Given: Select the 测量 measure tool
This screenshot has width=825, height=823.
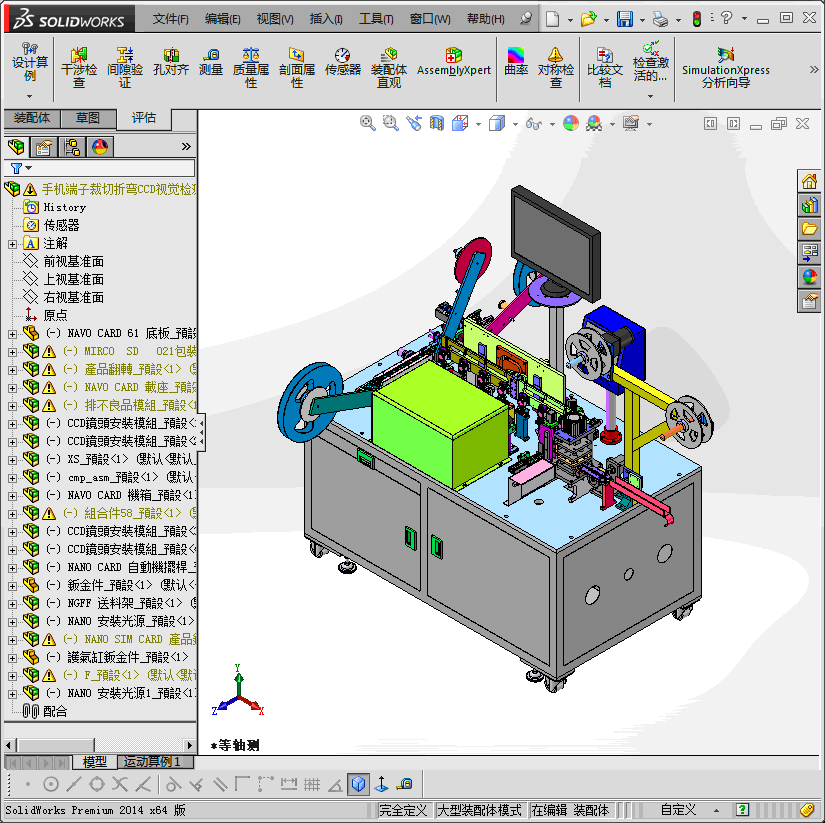Looking at the screenshot, I should 211,62.
